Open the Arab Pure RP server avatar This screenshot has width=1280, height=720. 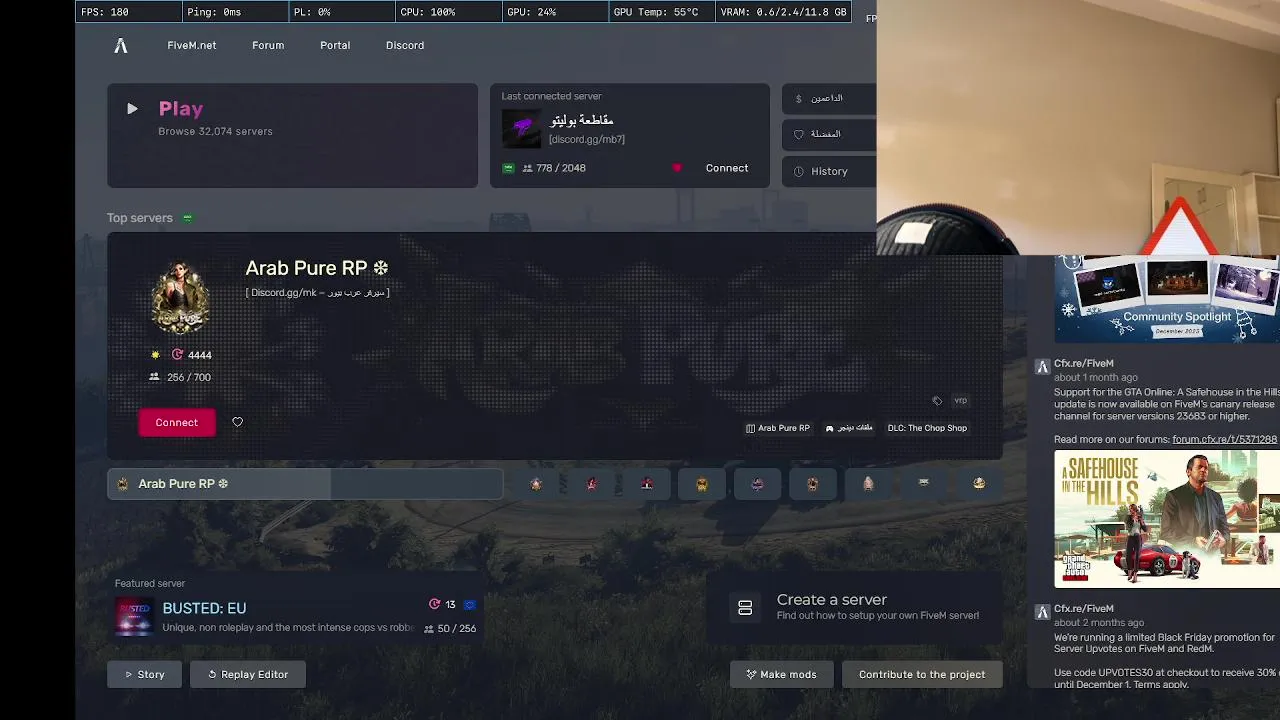point(180,297)
